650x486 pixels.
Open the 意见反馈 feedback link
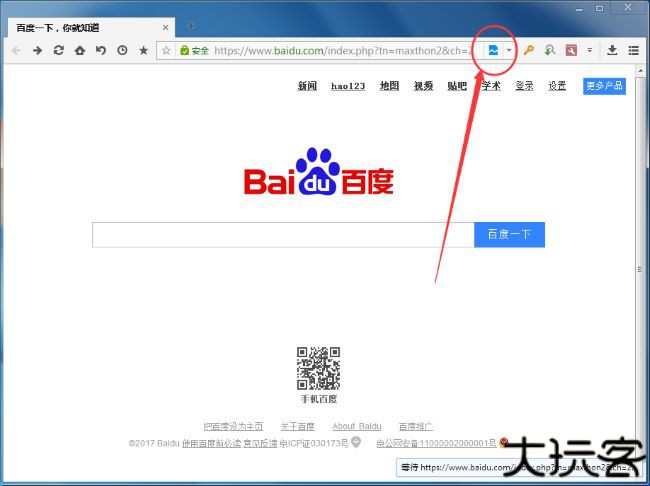260,443
